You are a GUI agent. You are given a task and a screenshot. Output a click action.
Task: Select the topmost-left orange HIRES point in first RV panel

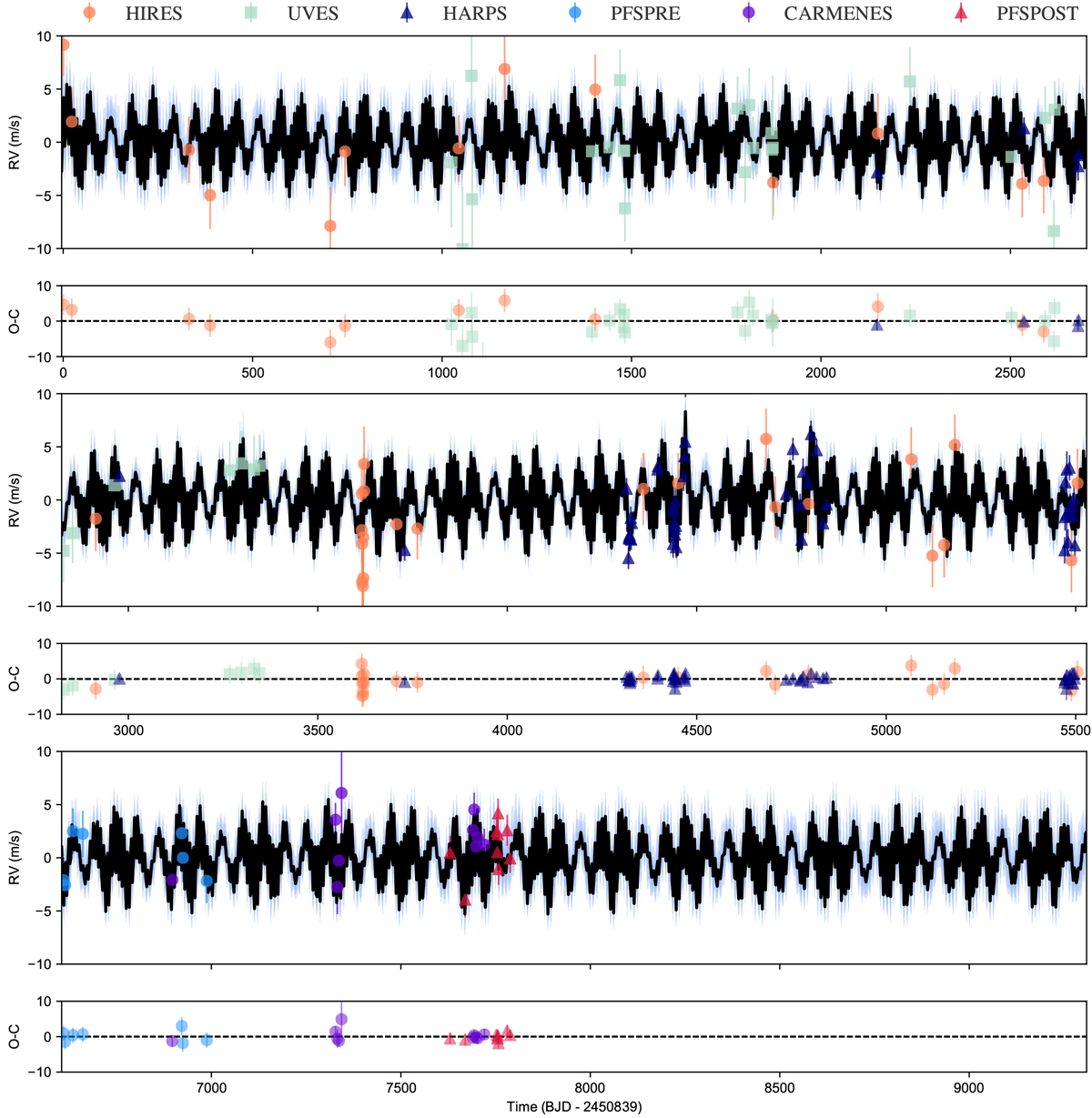(x=64, y=45)
